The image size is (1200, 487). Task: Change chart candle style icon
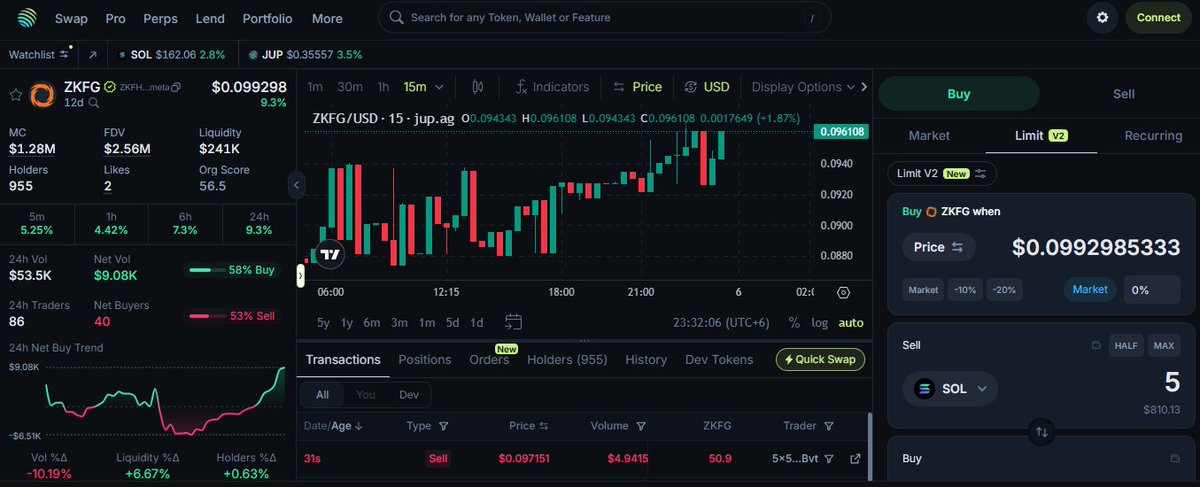[x=478, y=87]
